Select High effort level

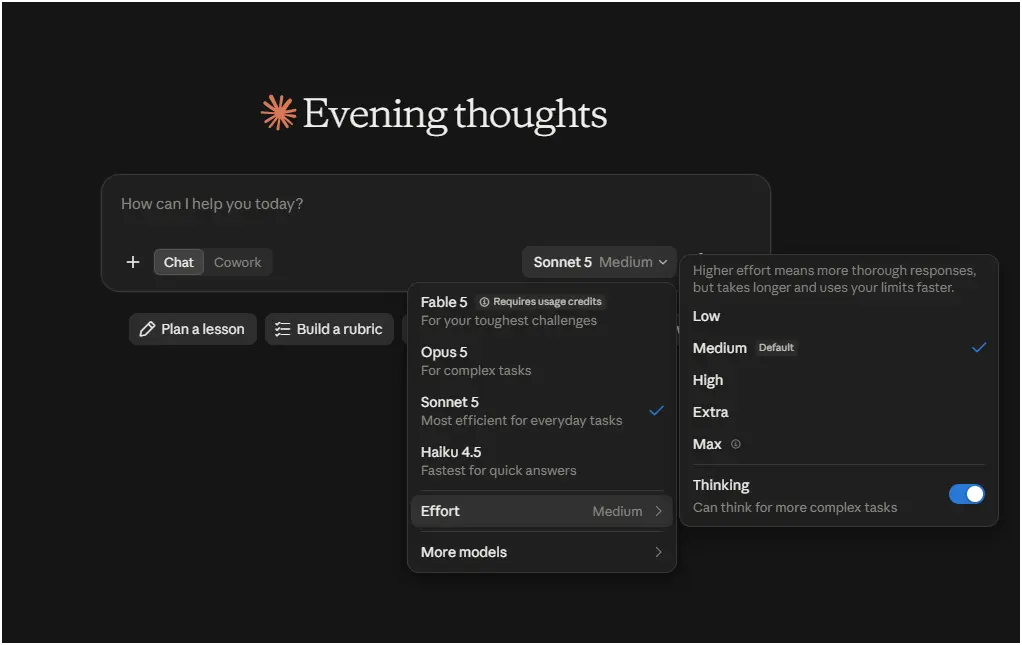click(x=838, y=380)
